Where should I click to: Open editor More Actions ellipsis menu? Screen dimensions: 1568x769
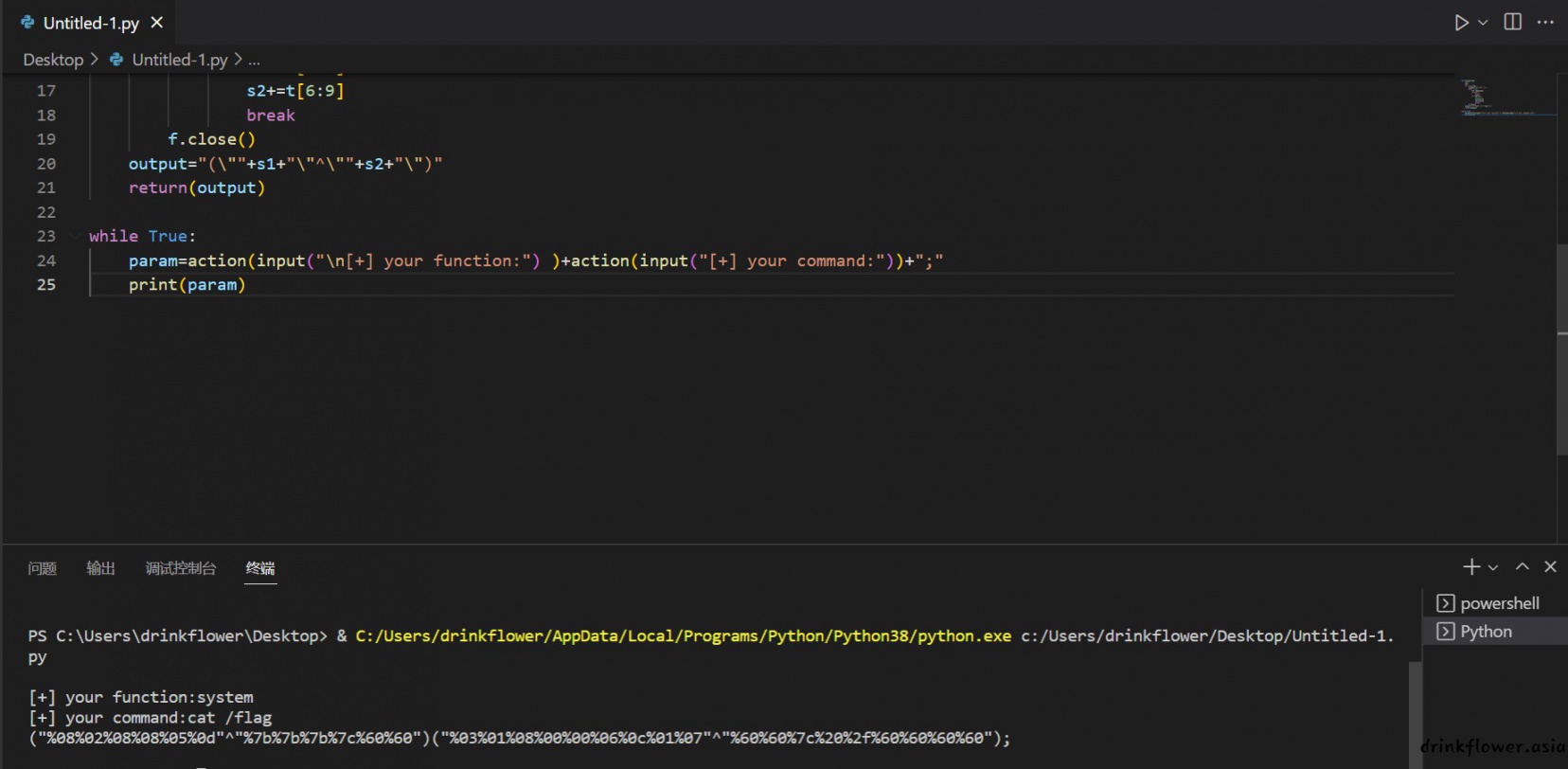[x=1545, y=22]
